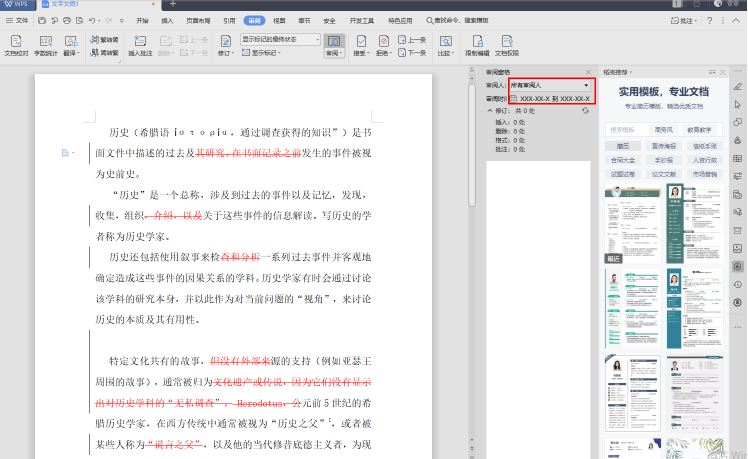Open the 页面布局 ribbon tab

coord(198,21)
